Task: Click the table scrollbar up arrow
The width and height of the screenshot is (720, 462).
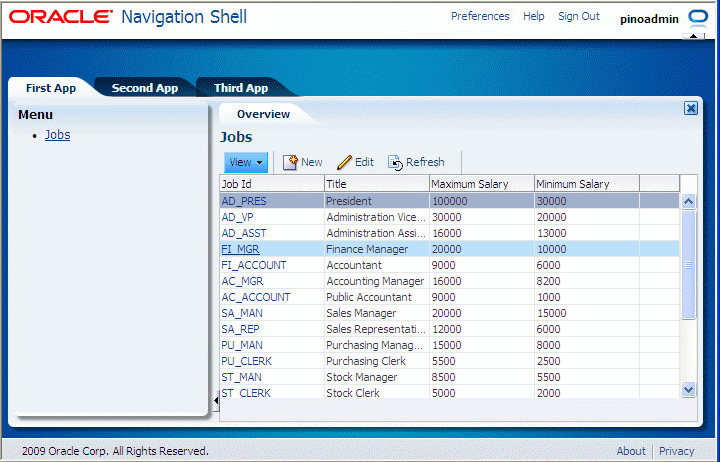Action: tap(688, 201)
